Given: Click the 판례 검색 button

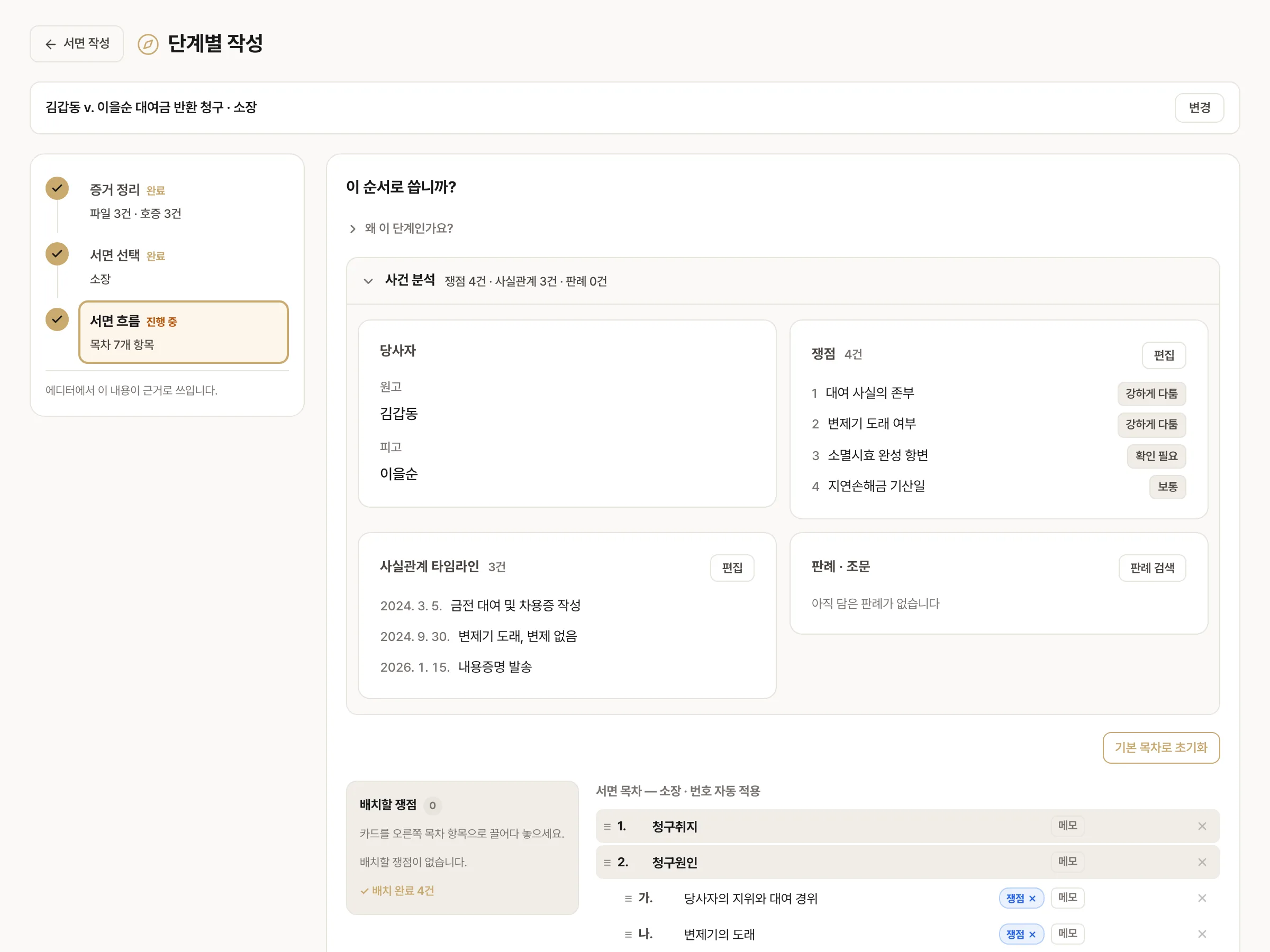Looking at the screenshot, I should 1151,567.
